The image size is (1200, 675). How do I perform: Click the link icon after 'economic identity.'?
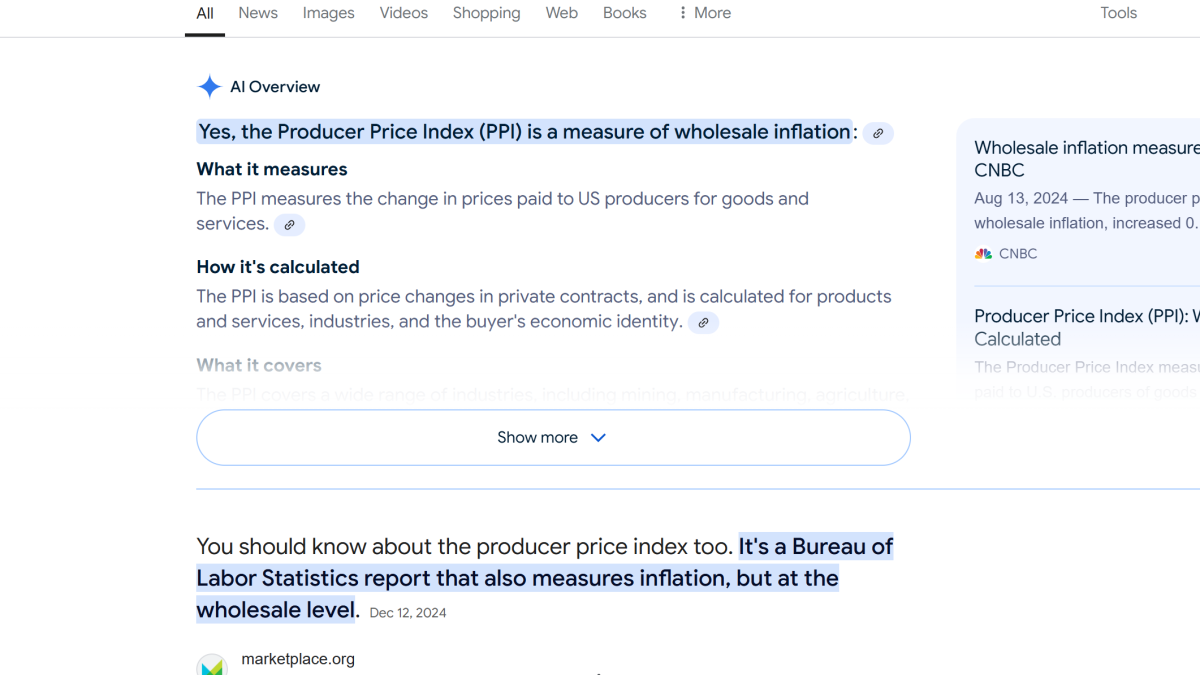pyautogui.click(x=703, y=323)
